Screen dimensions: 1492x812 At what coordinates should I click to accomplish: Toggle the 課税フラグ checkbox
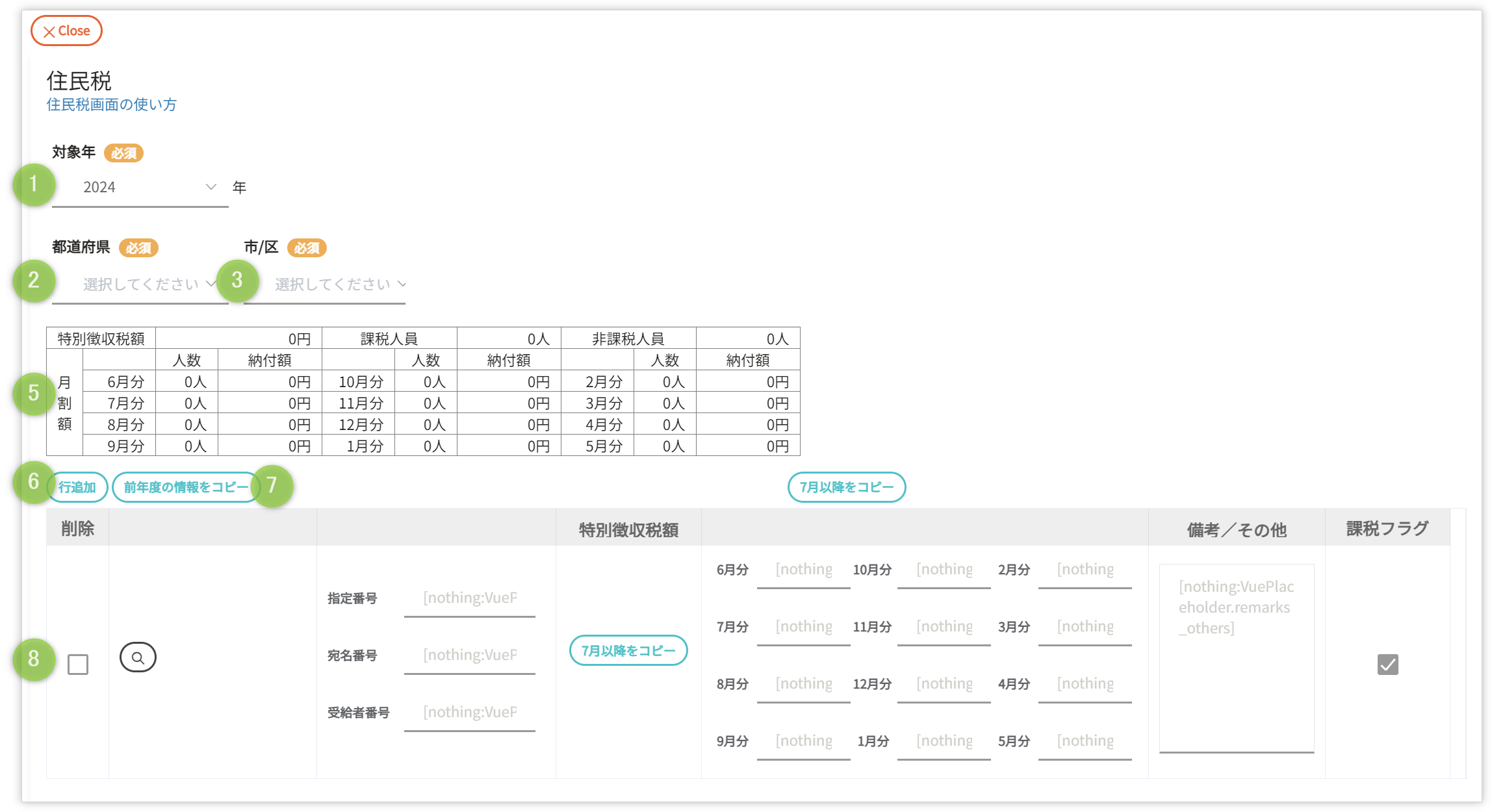pyautogui.click(x=1387, y=665)
